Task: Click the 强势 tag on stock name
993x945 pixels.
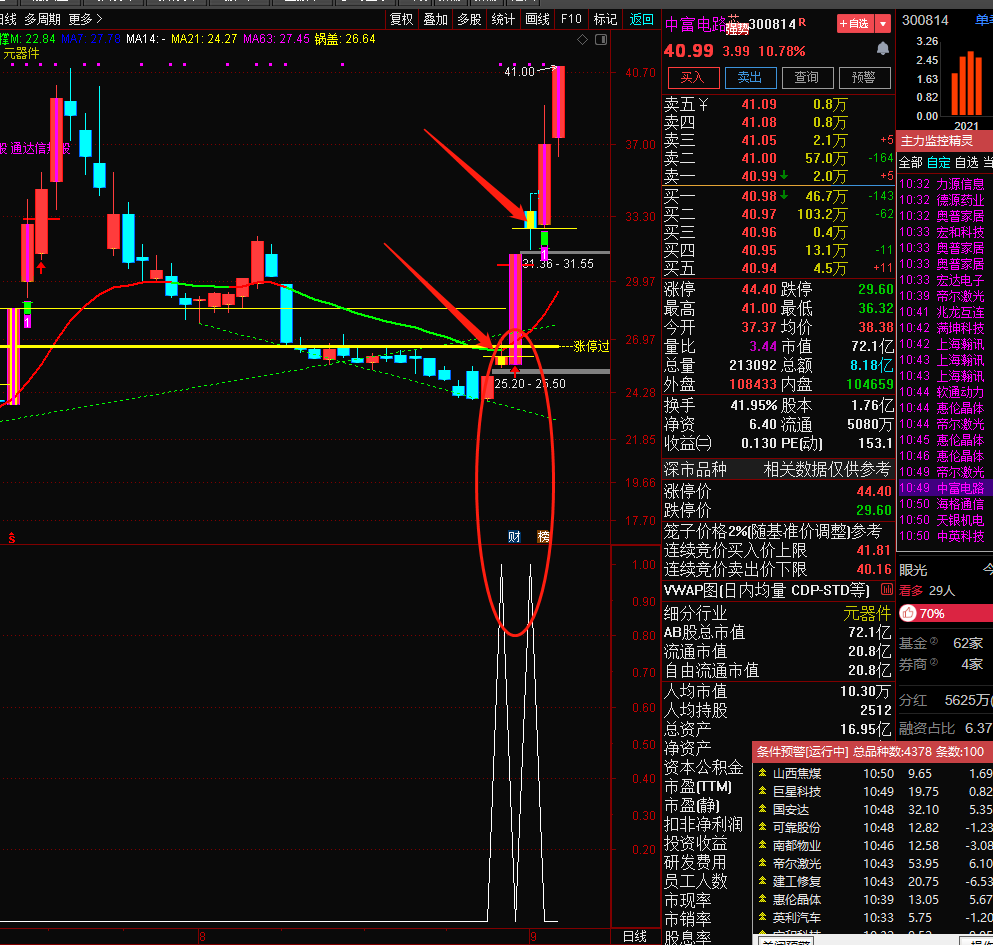Action: 737,29
